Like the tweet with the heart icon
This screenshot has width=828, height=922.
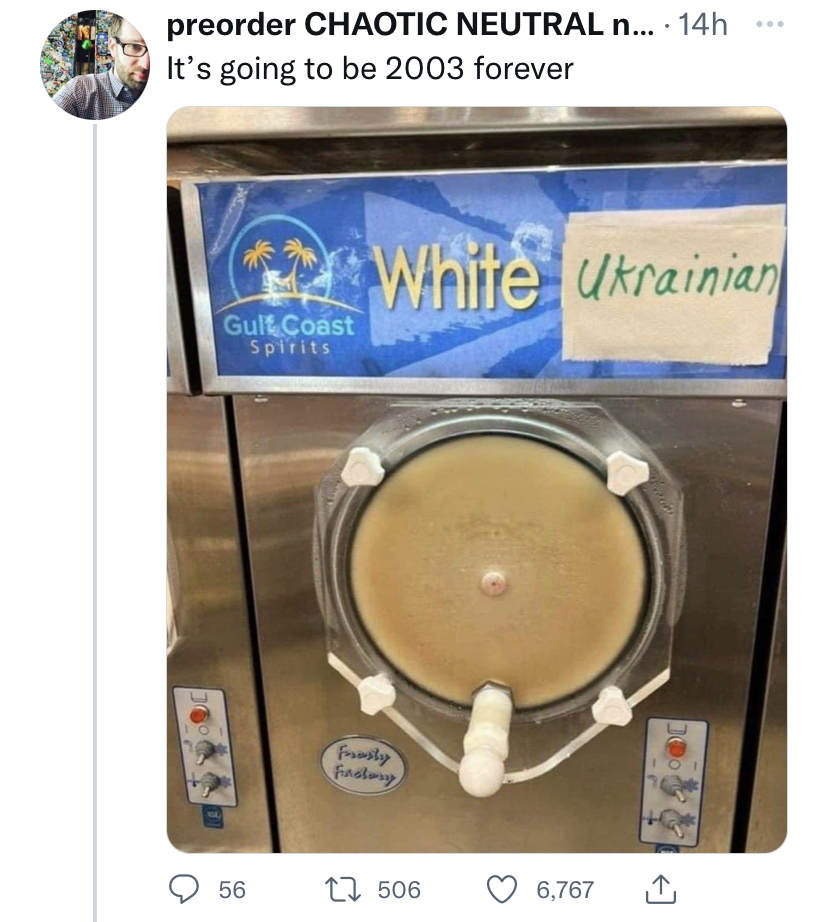(x=502, y=889)
